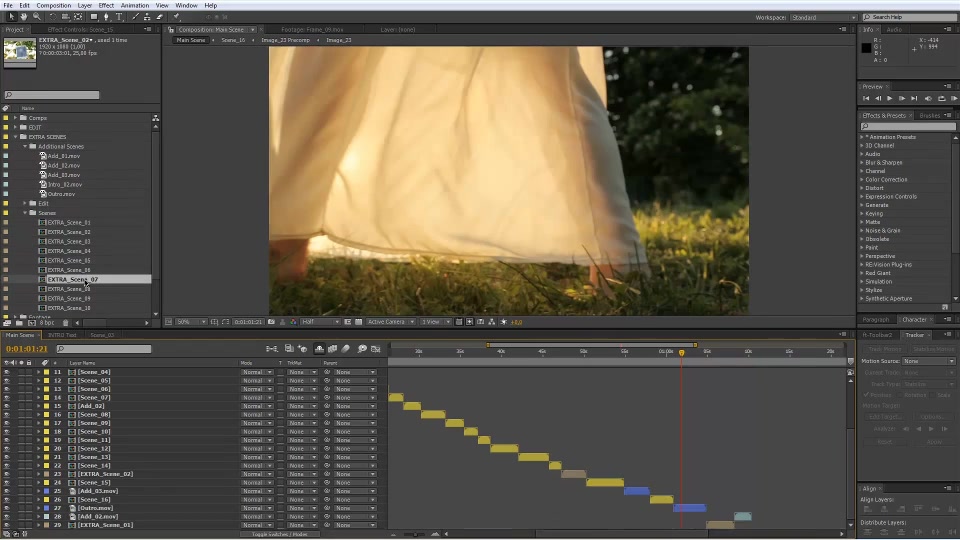Select the Clone Stamp tool

[147, 17]
